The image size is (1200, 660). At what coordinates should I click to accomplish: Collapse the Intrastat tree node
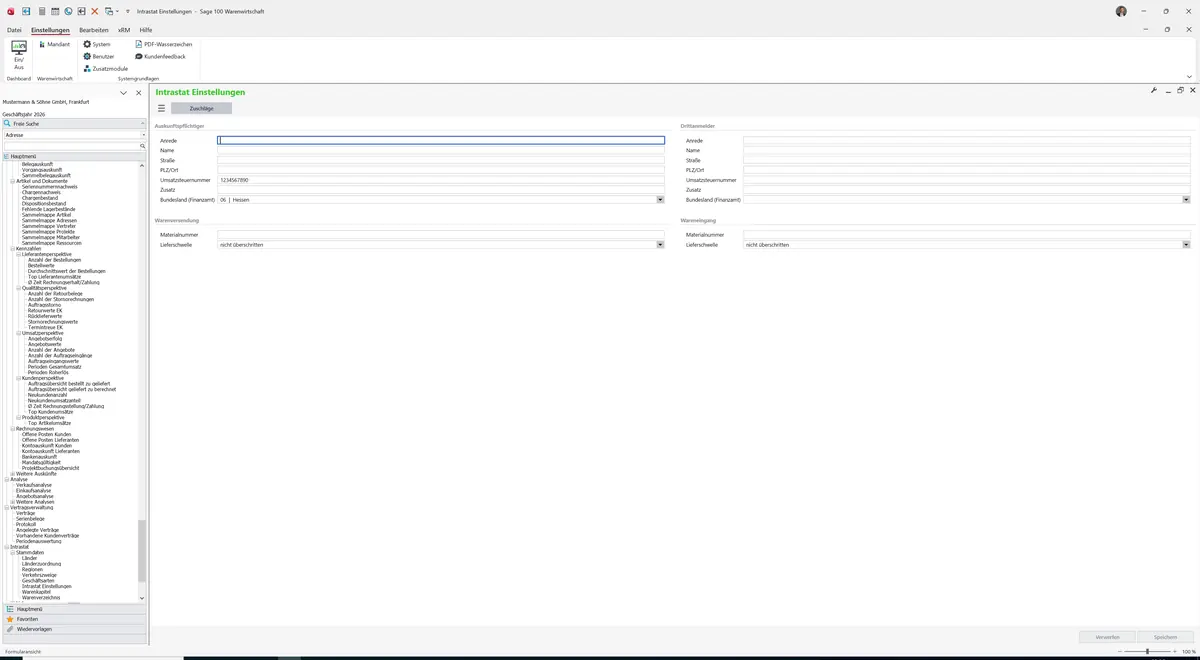tap(7, 547)
